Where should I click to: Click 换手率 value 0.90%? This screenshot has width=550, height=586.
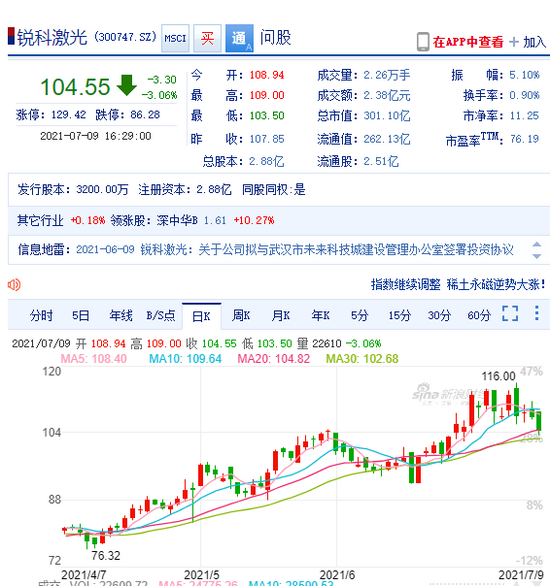525,95
